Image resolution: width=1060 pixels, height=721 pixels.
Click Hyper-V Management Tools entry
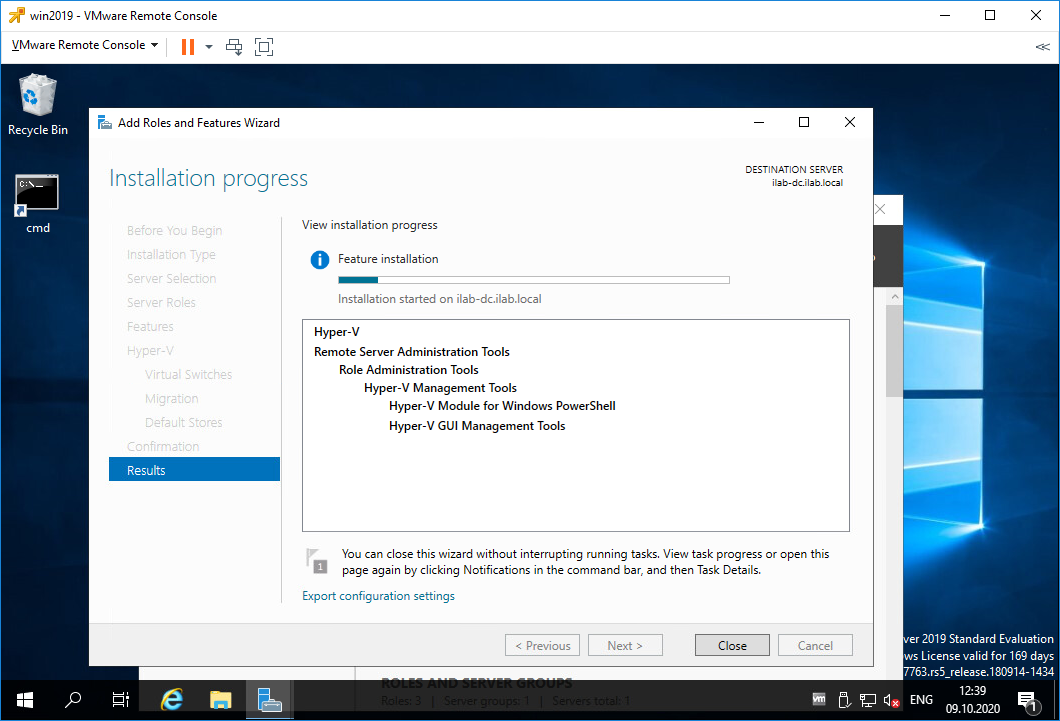coord(440,388)
